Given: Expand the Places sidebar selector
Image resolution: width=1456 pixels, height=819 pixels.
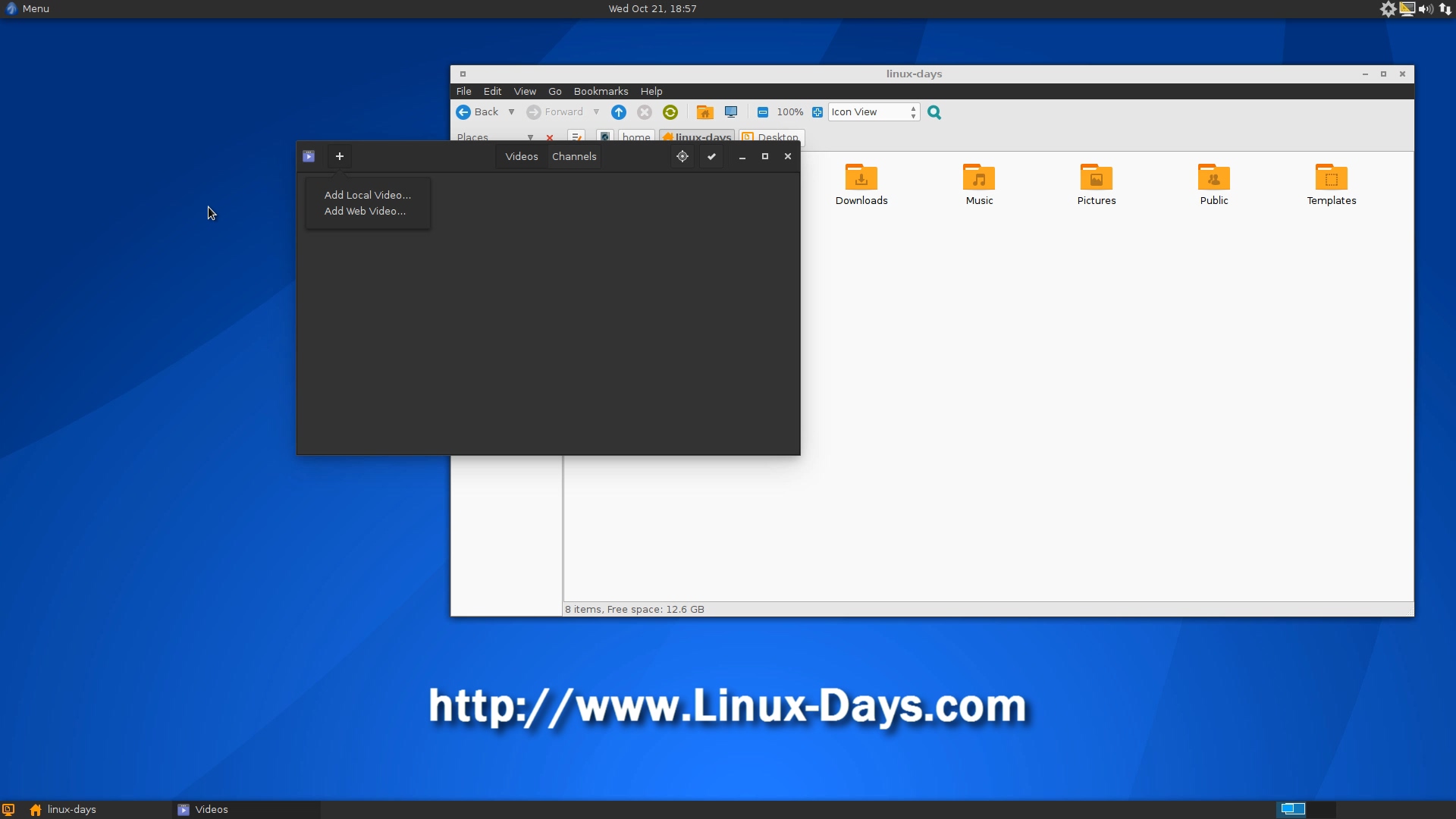Looking at the screenshot, I should tap(495, 137).
